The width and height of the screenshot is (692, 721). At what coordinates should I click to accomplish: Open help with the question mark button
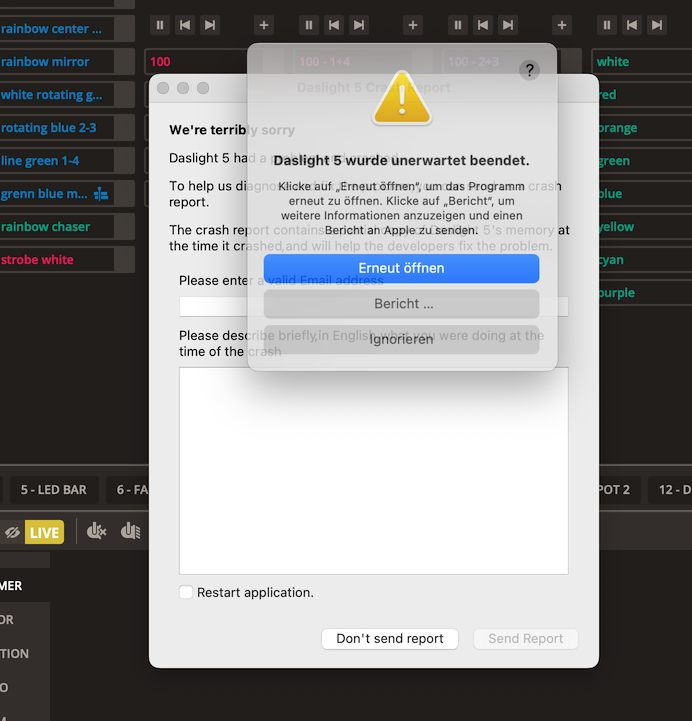529,70
